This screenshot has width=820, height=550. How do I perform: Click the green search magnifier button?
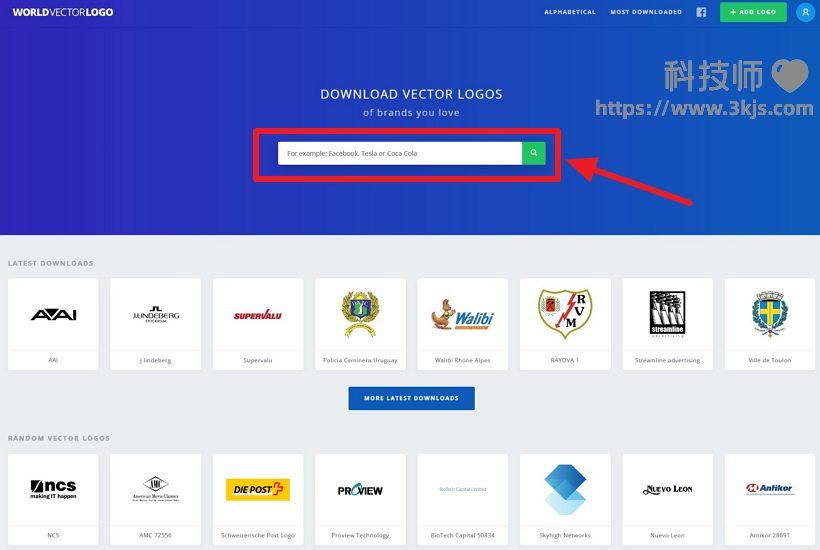pos(533,153)
